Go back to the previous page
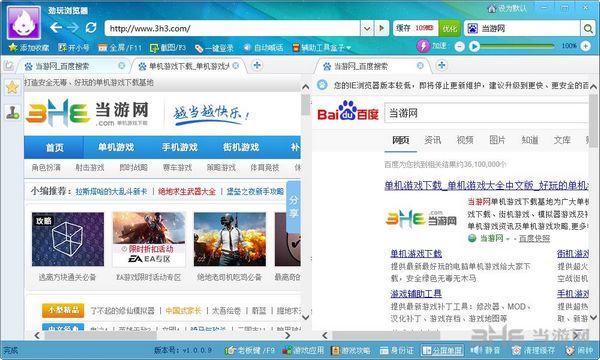The image size is (600, 360). click(56, 28)
